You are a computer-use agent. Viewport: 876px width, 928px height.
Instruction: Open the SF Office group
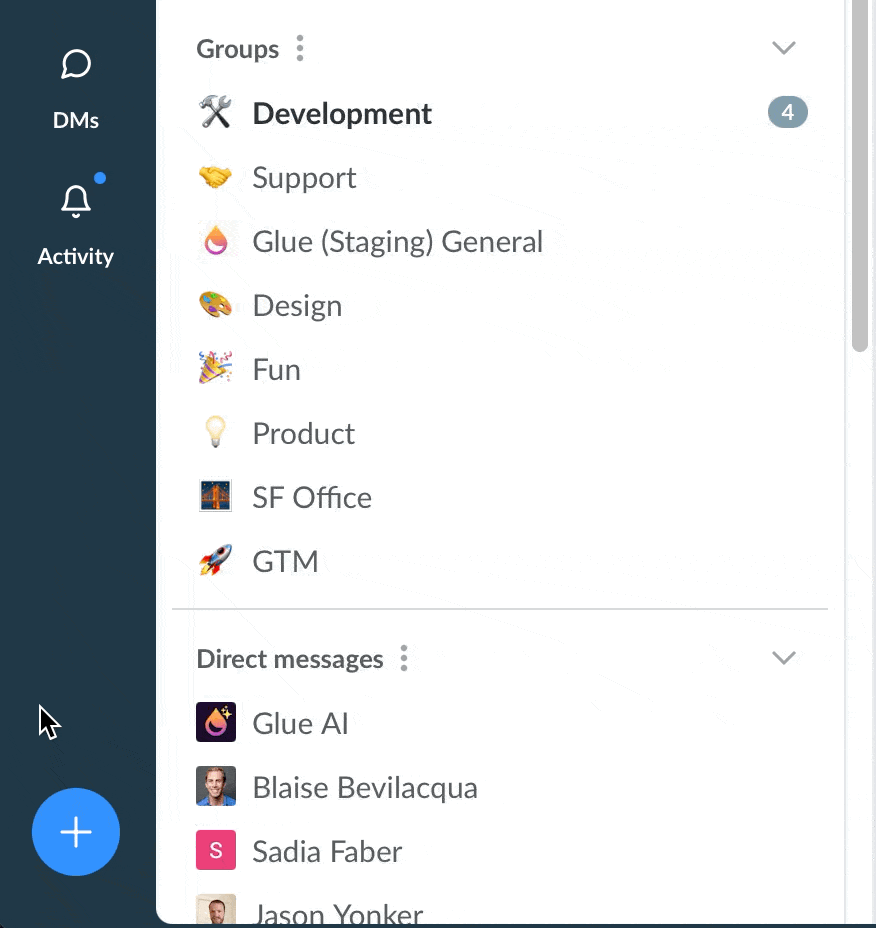[x=312, y=498]
